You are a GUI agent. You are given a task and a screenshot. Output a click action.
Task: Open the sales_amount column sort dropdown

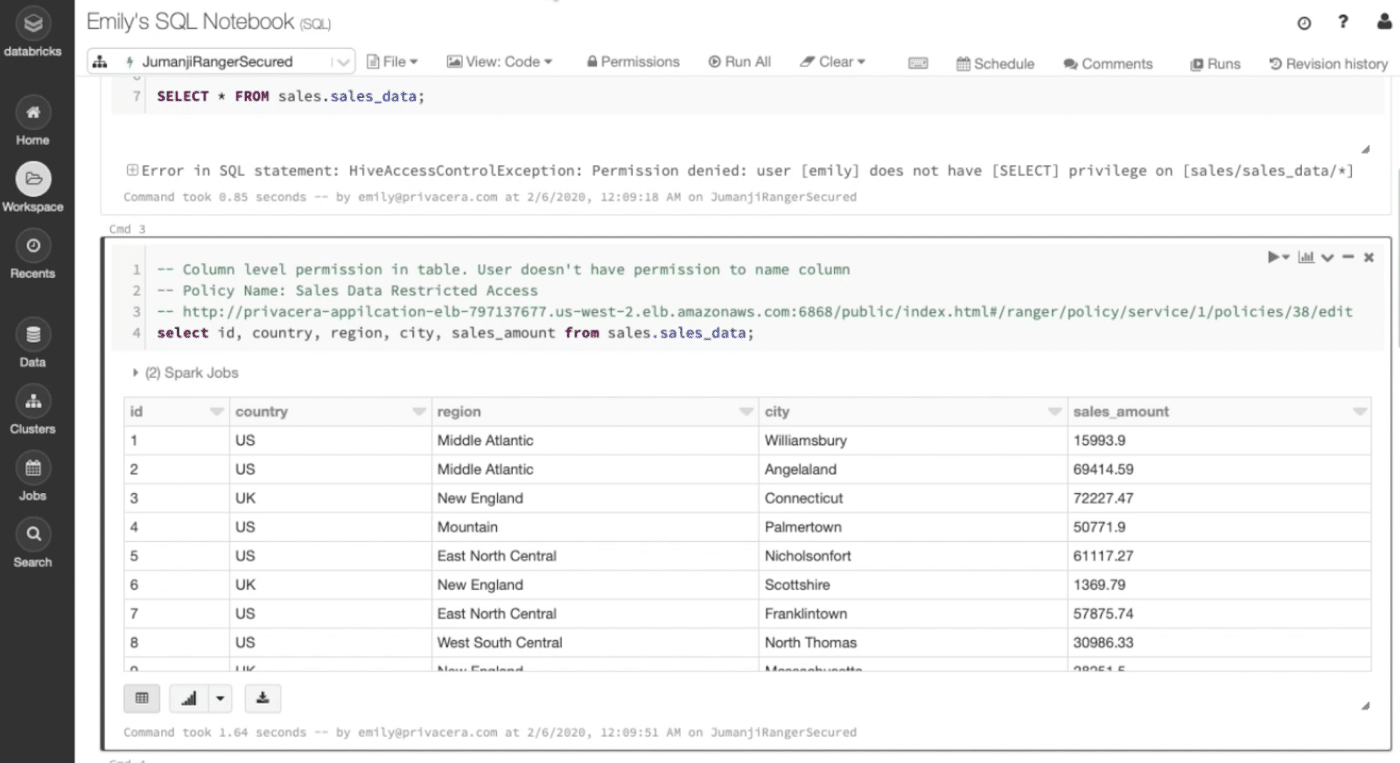tap(1359, 412)
